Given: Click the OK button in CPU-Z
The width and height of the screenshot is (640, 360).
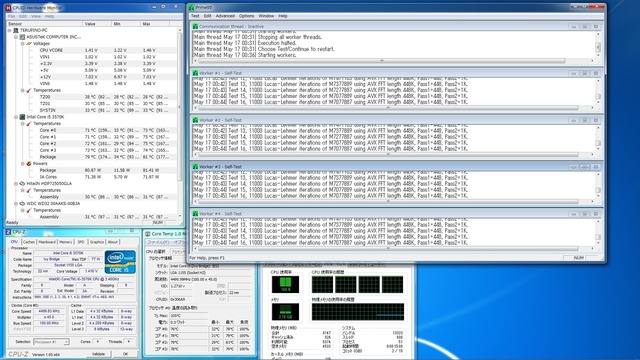Looking at the screenshot, I should pyautogui.click(x=125, y=354).
